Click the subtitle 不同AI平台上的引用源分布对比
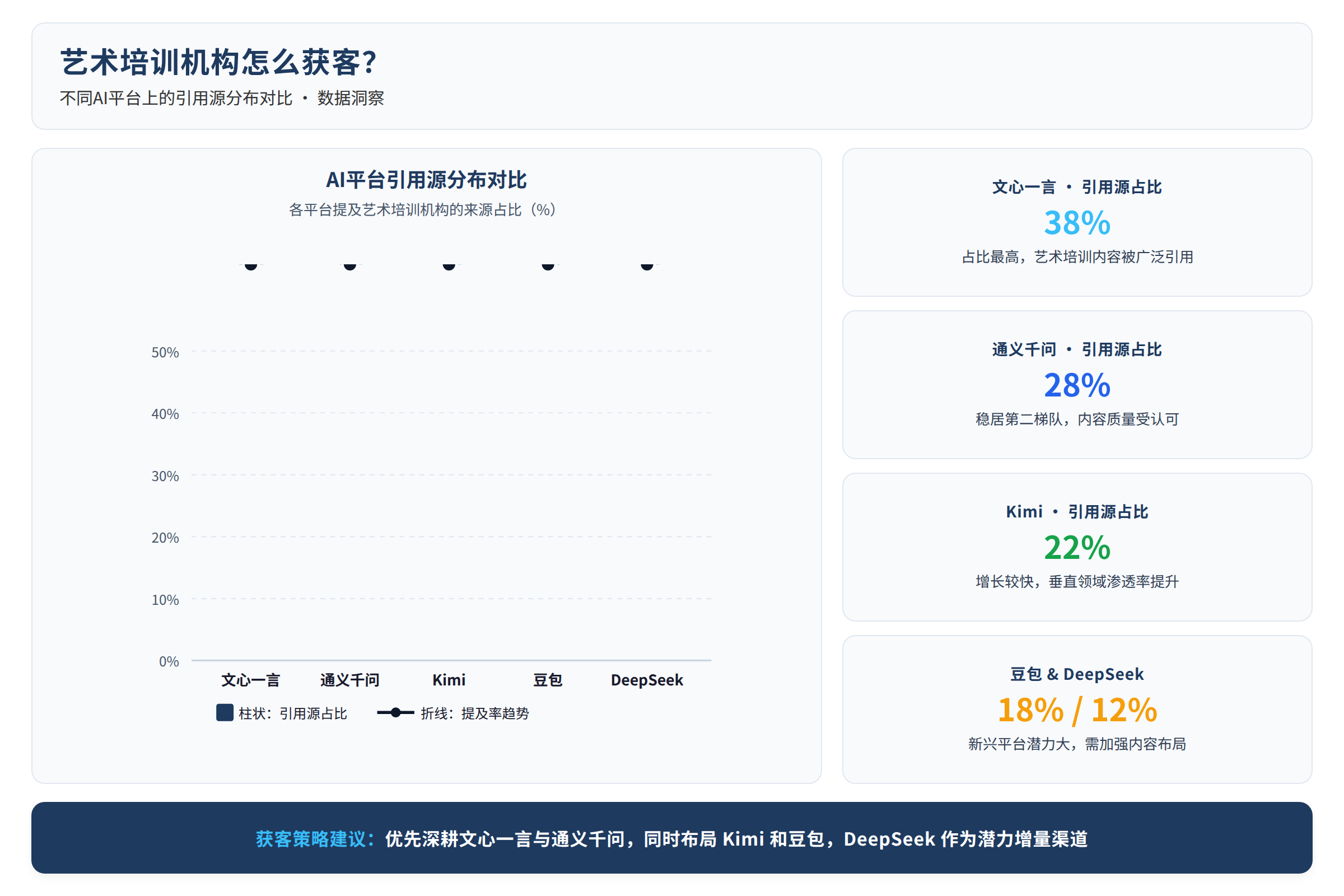 click(176, 99)
